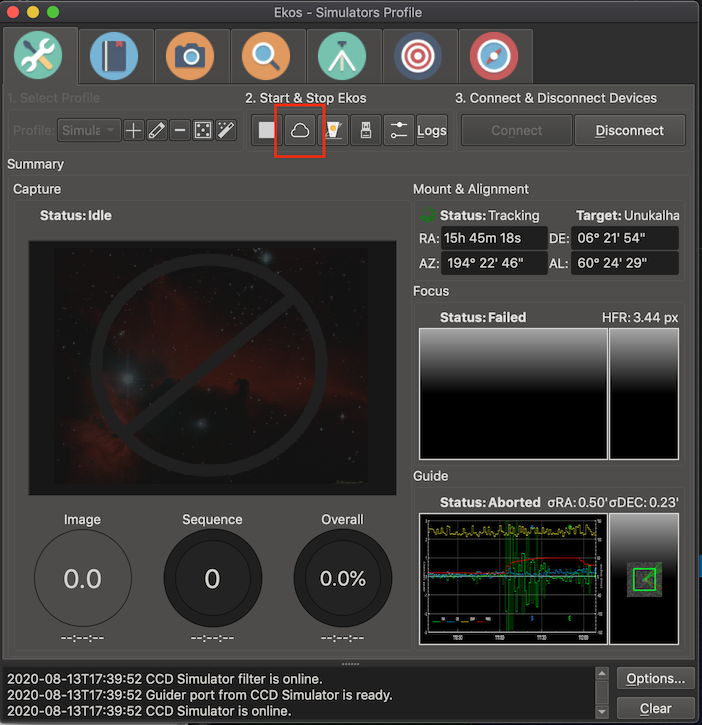702x725 pixels.
Task: Click the Target text Unukalha
Action: [x=652, y=215]
